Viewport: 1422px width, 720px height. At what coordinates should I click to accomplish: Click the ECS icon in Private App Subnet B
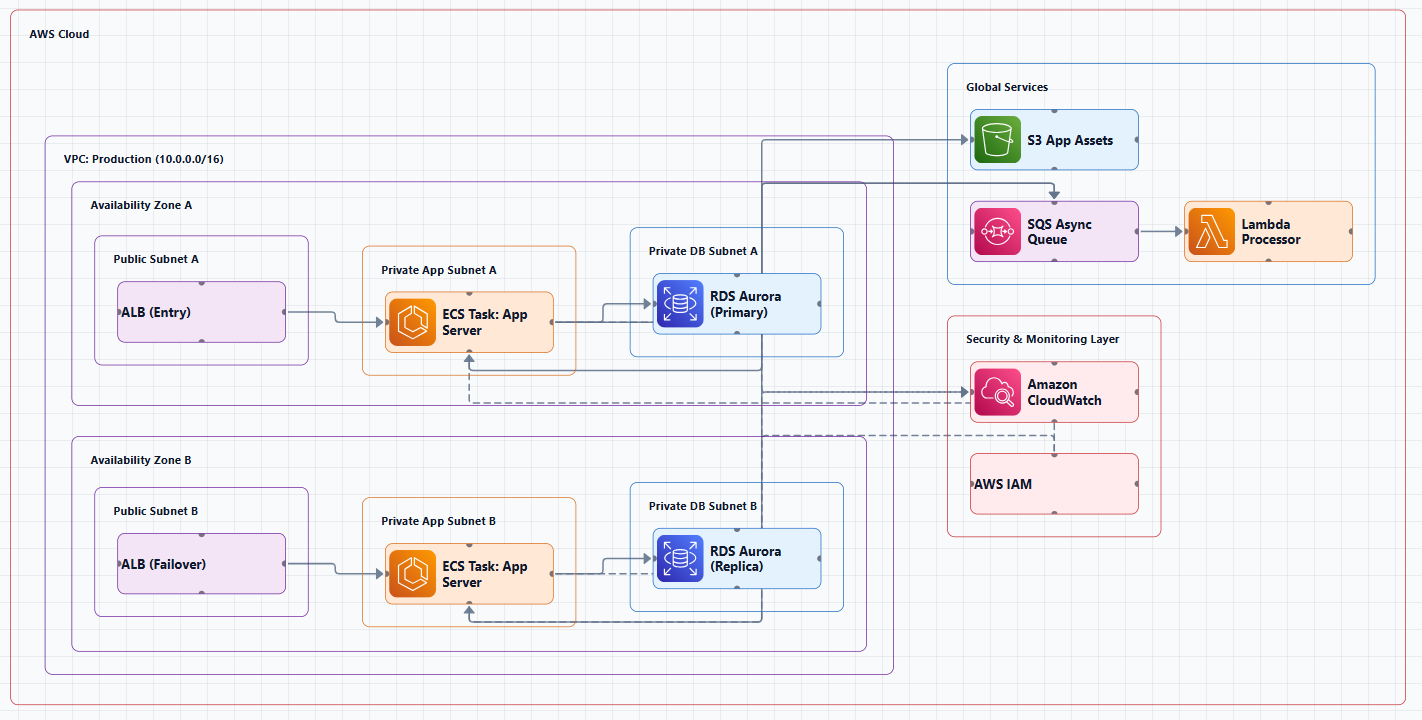[x=413, y=574]
